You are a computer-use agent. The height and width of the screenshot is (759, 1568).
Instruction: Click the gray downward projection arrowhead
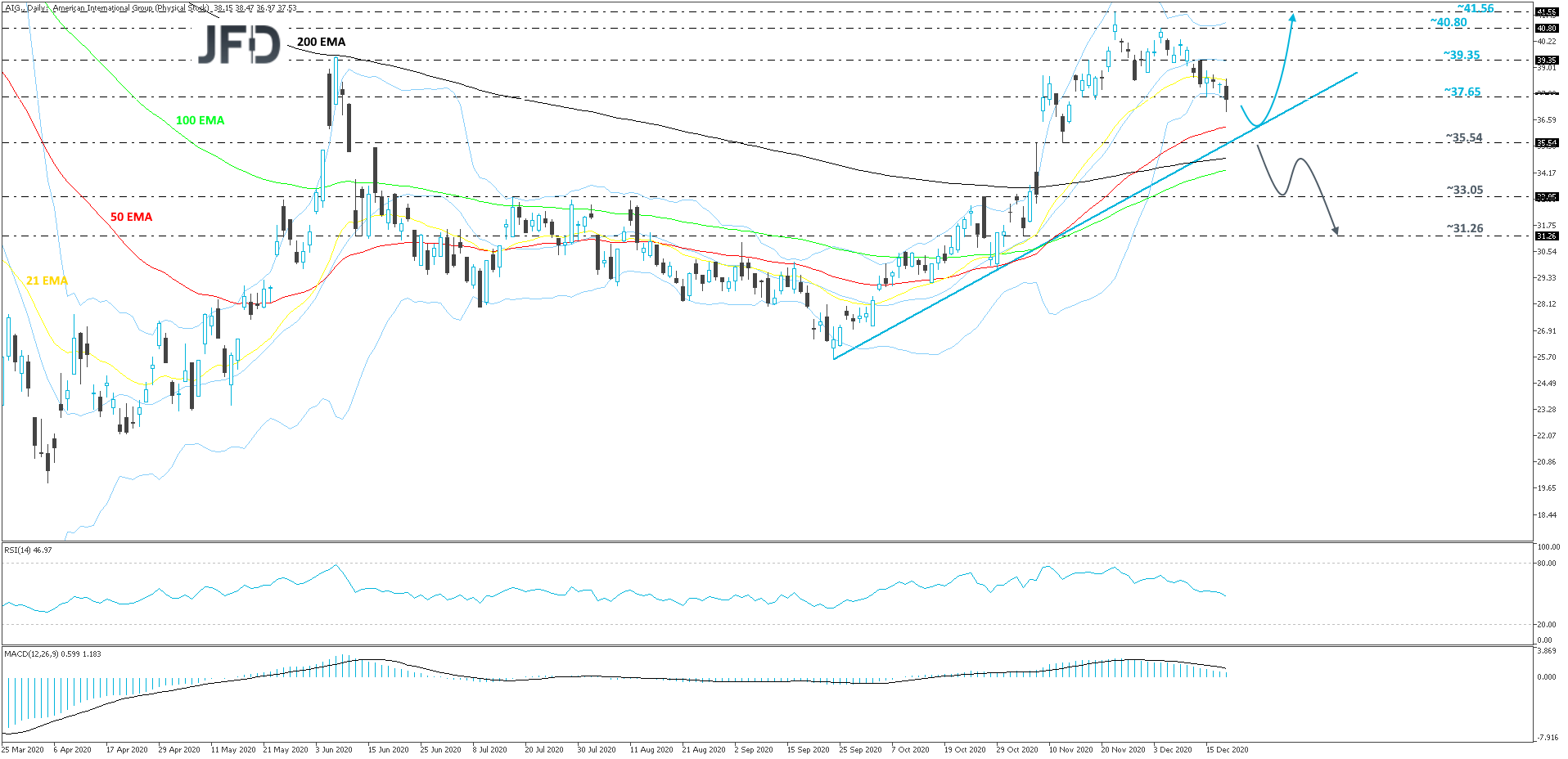tap(1336, 230)
